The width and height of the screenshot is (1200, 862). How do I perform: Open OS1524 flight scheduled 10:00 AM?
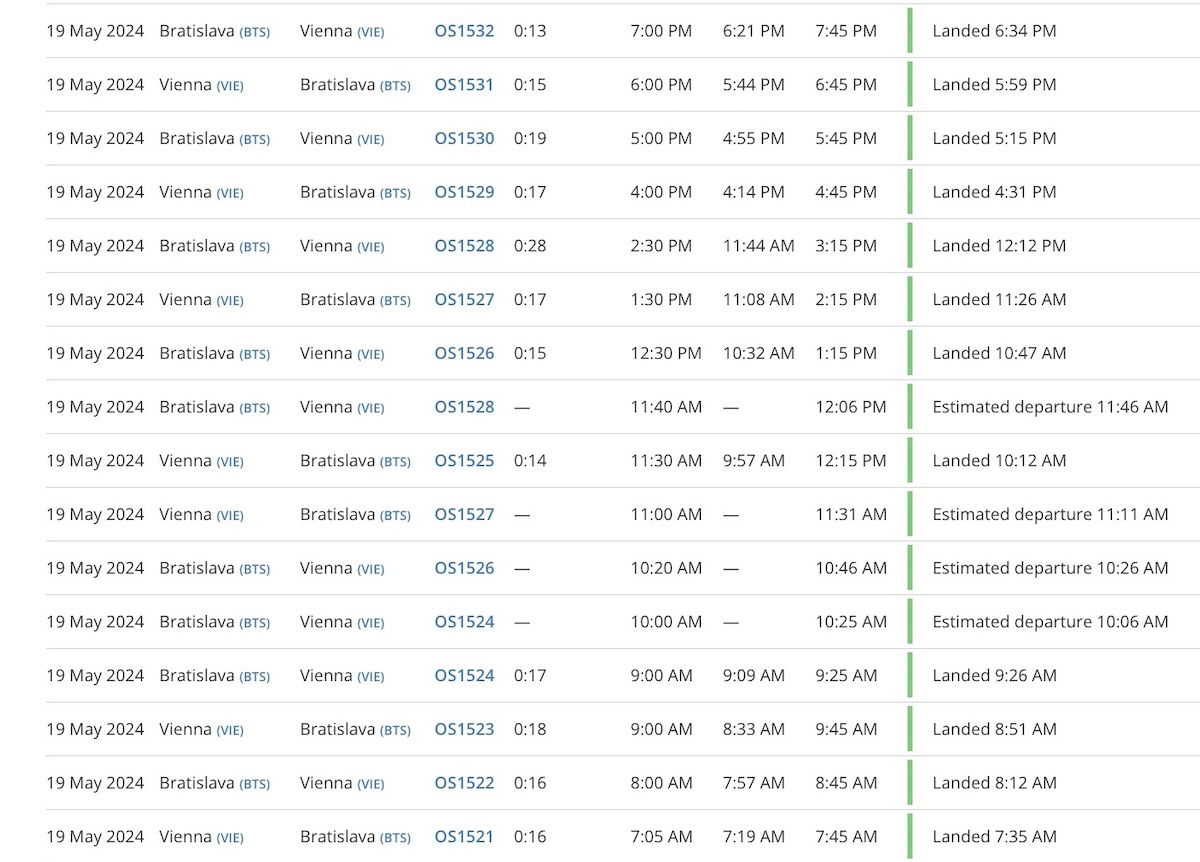464,622
